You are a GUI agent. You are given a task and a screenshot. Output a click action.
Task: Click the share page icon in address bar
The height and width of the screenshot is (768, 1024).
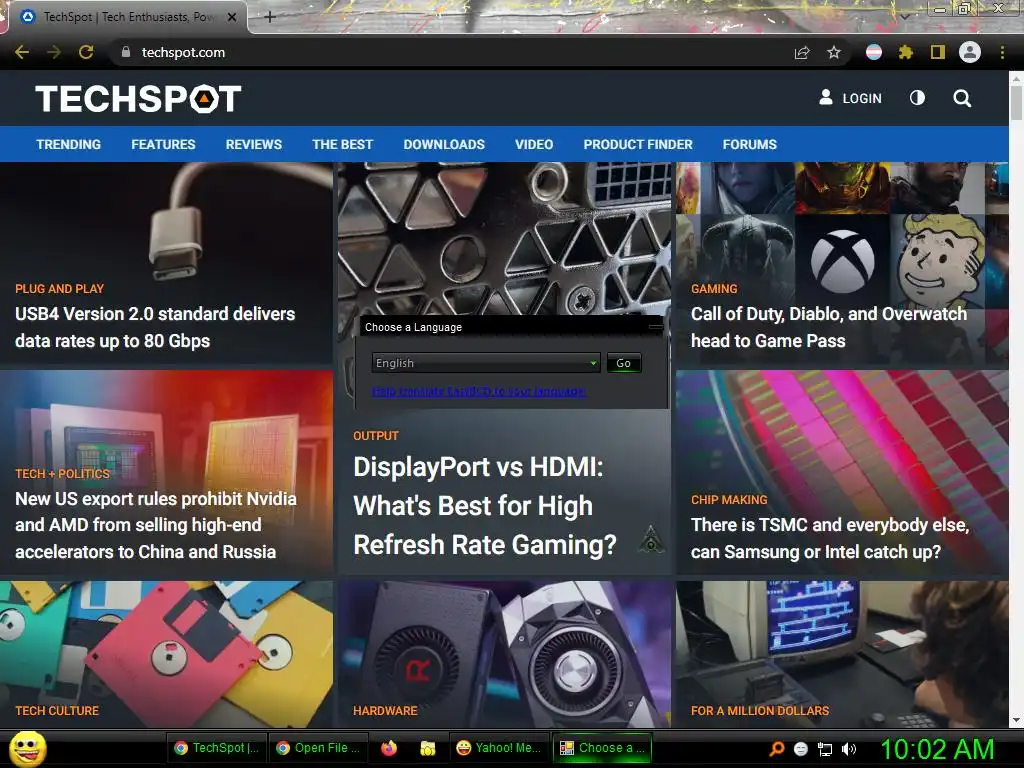(x=802, y=52)
